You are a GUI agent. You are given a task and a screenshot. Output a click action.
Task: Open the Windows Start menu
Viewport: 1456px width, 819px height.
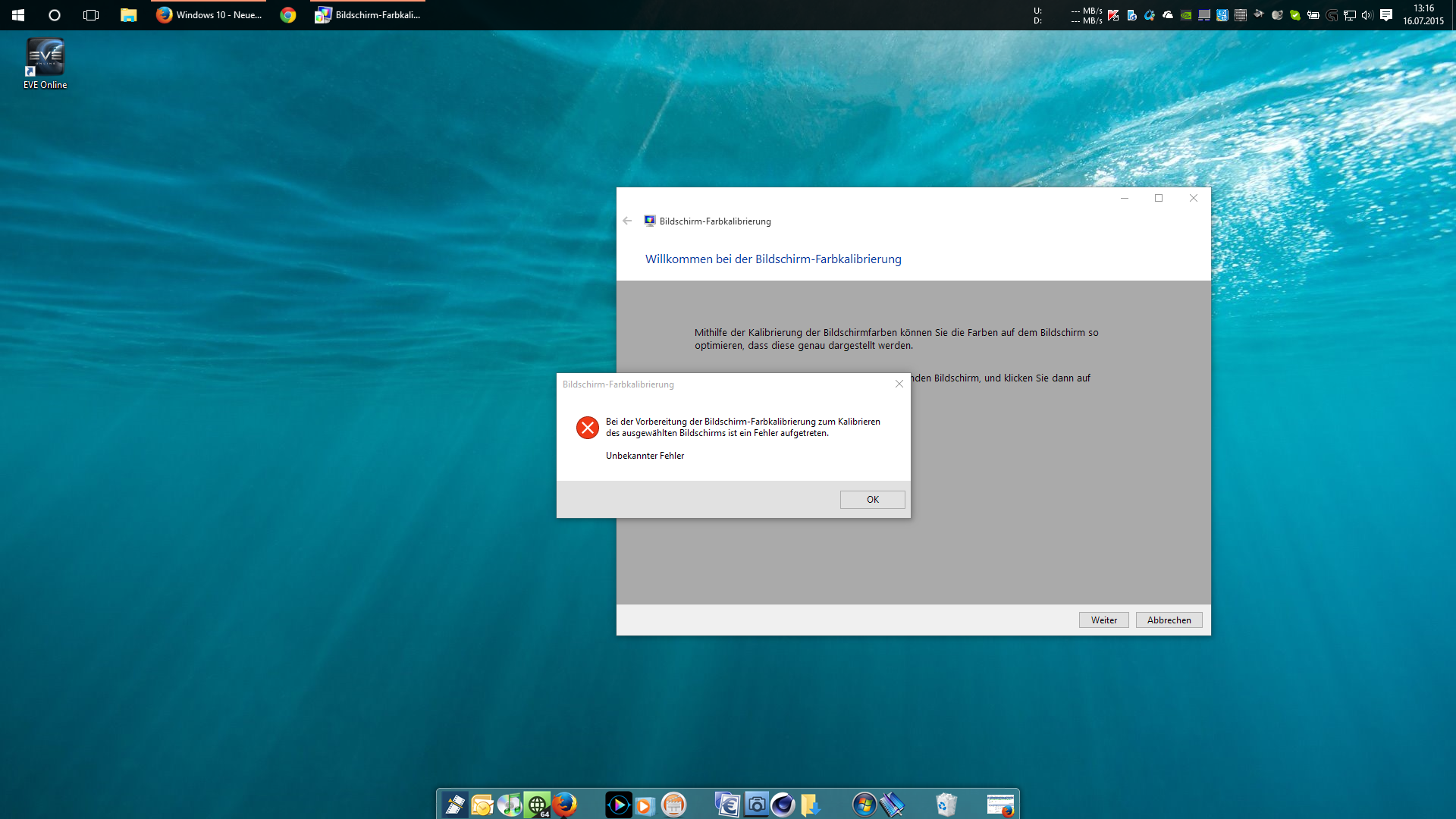click(x=18, y=14)
